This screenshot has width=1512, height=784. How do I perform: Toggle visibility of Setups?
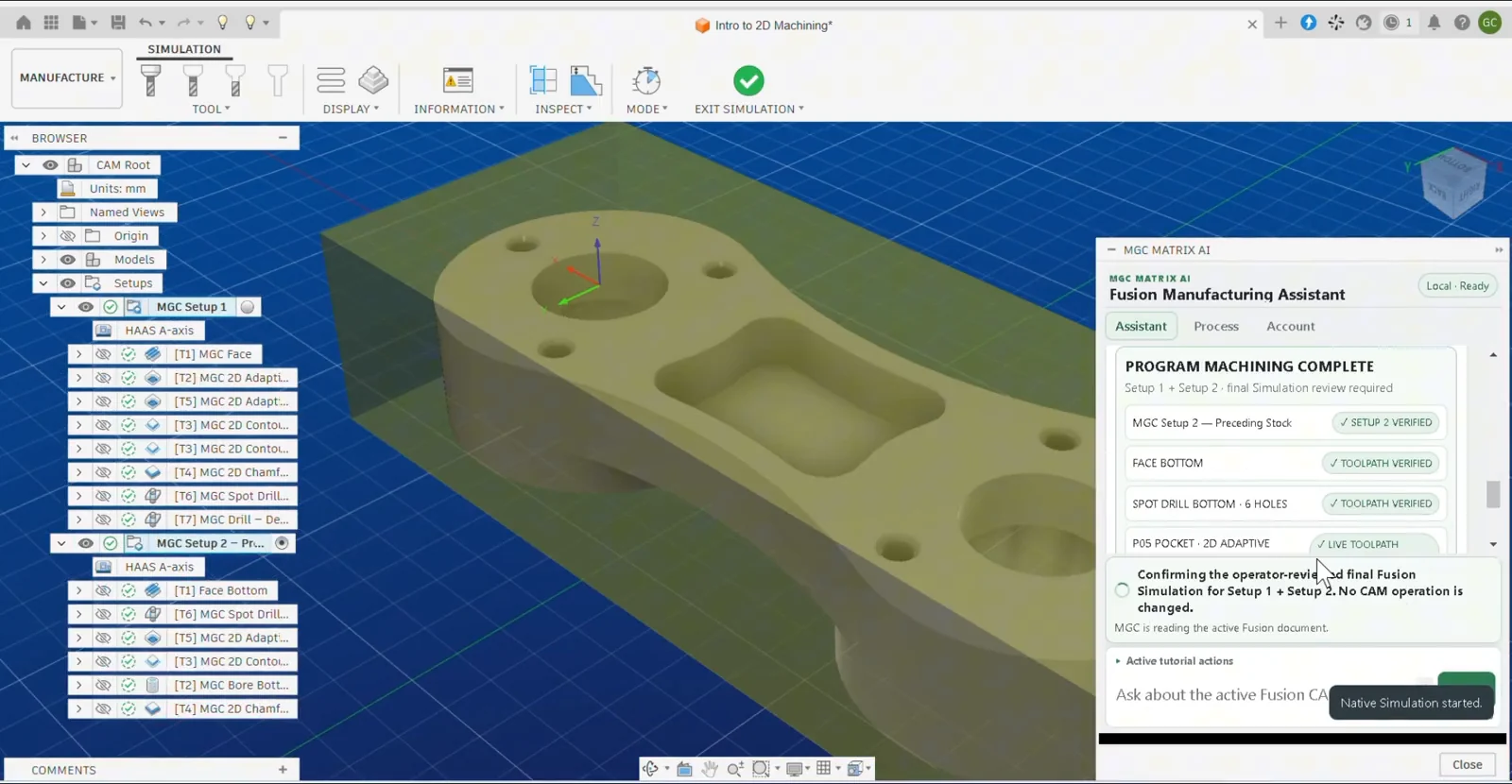68,282
